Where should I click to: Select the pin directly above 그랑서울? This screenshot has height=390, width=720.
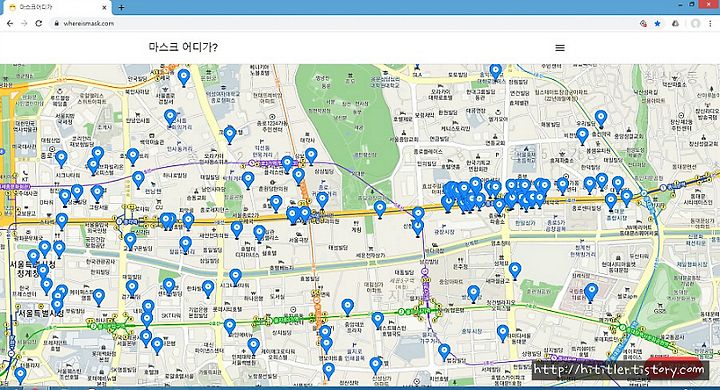pos(97,193)
